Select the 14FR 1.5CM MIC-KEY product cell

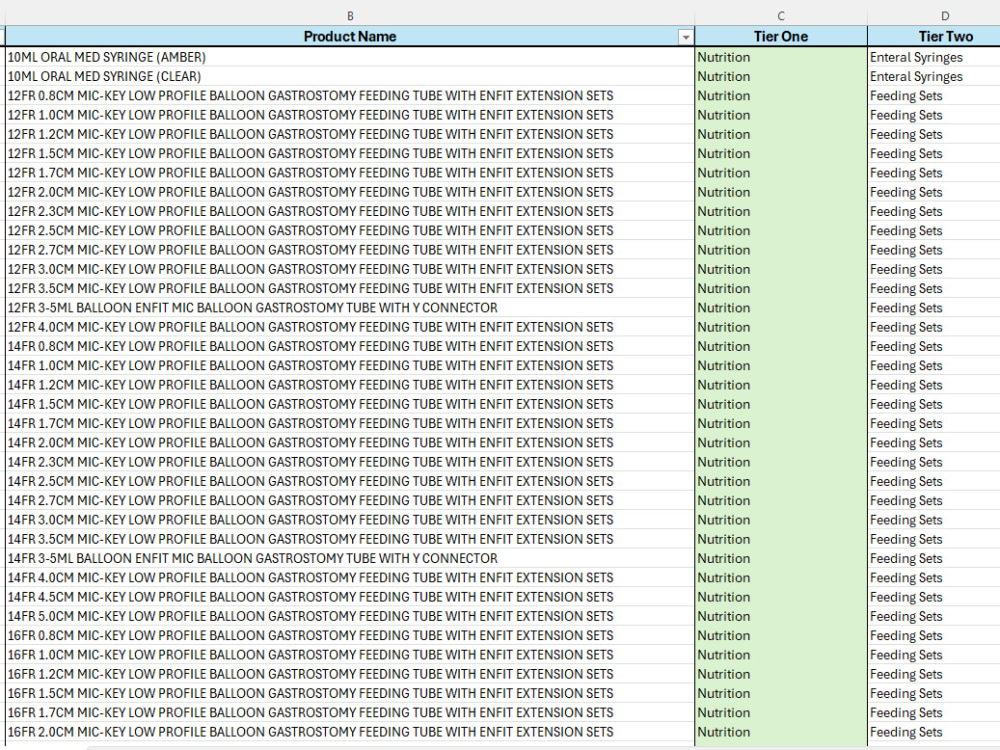pos(349,404)
